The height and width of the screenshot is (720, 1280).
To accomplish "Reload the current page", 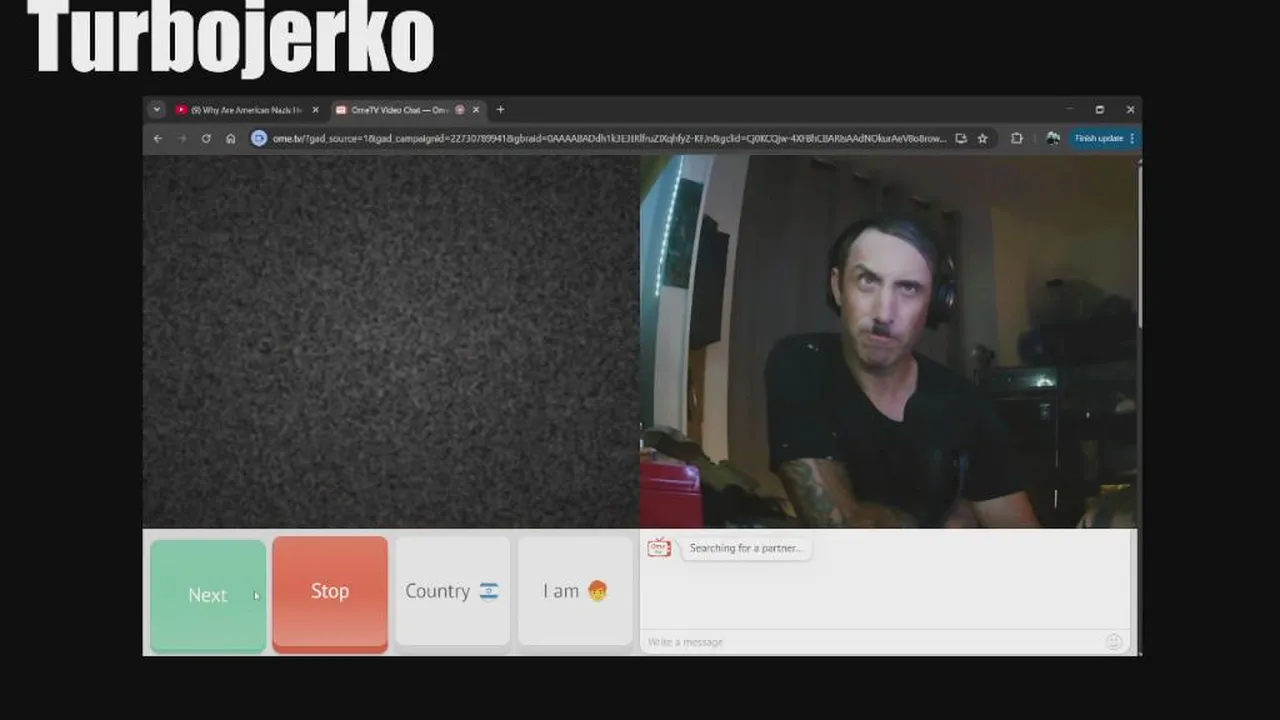I will coord(206,138).
